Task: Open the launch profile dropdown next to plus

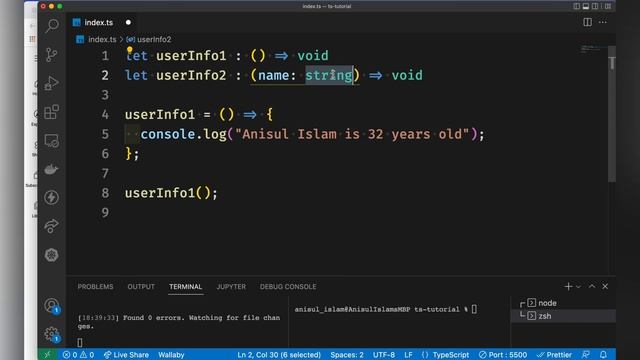Action: (578, 287)
